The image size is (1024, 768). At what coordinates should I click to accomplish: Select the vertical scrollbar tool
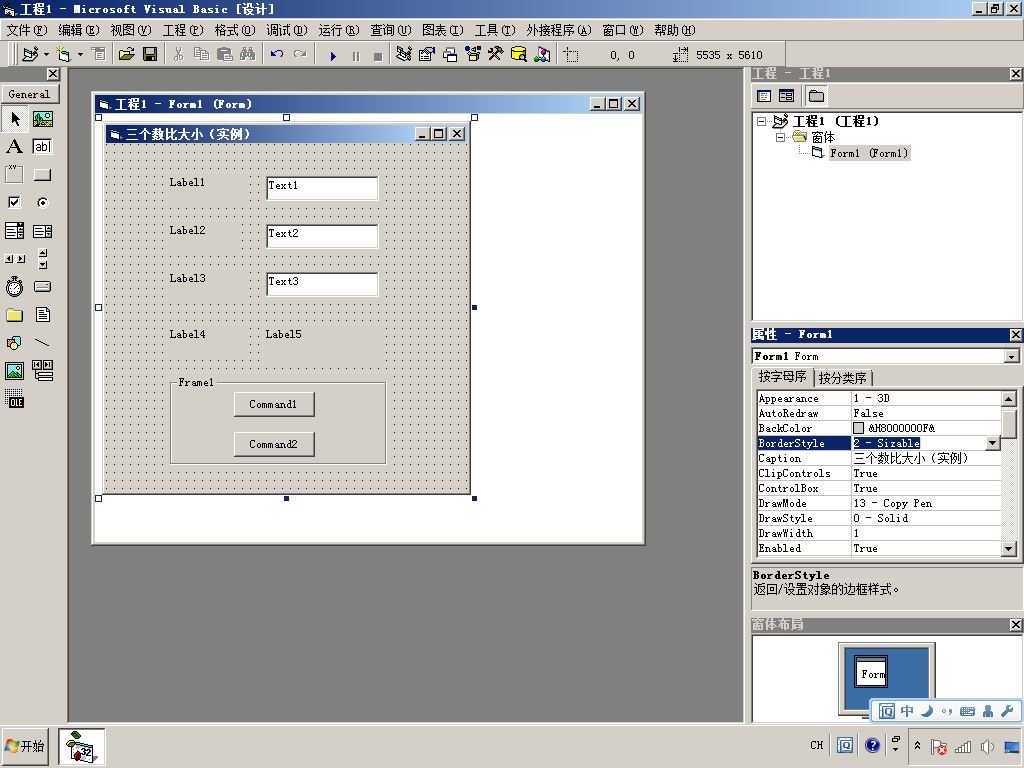[42, 259]
